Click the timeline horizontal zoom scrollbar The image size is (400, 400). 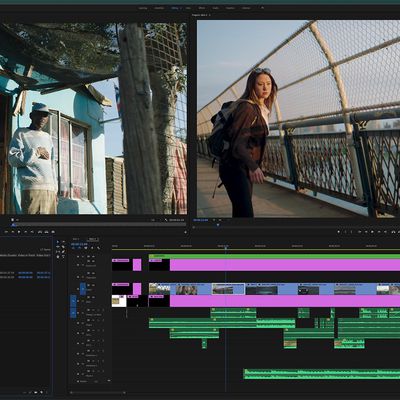point(97,393)
